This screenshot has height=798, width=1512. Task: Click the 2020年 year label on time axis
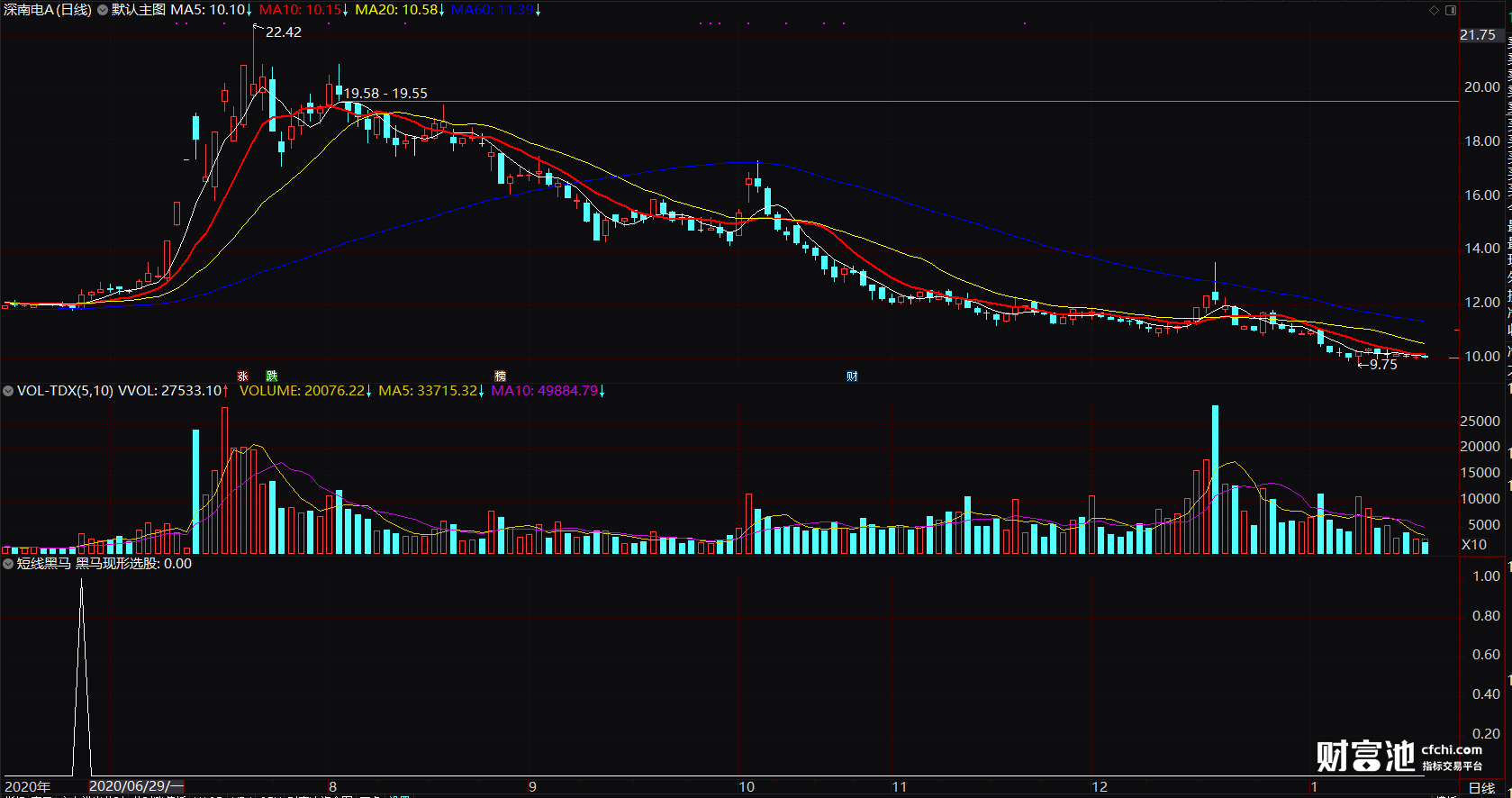pyautogui.click(x=28, y=786)
